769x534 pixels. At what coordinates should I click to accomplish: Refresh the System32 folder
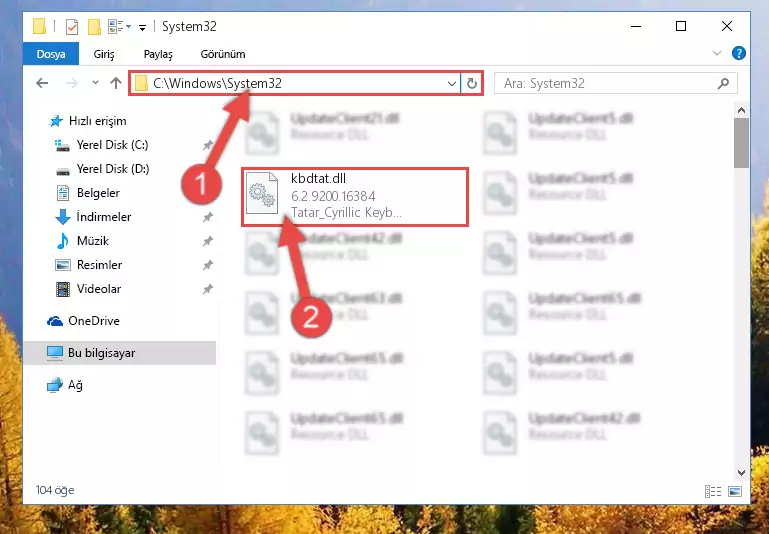[x=472, y=84]
